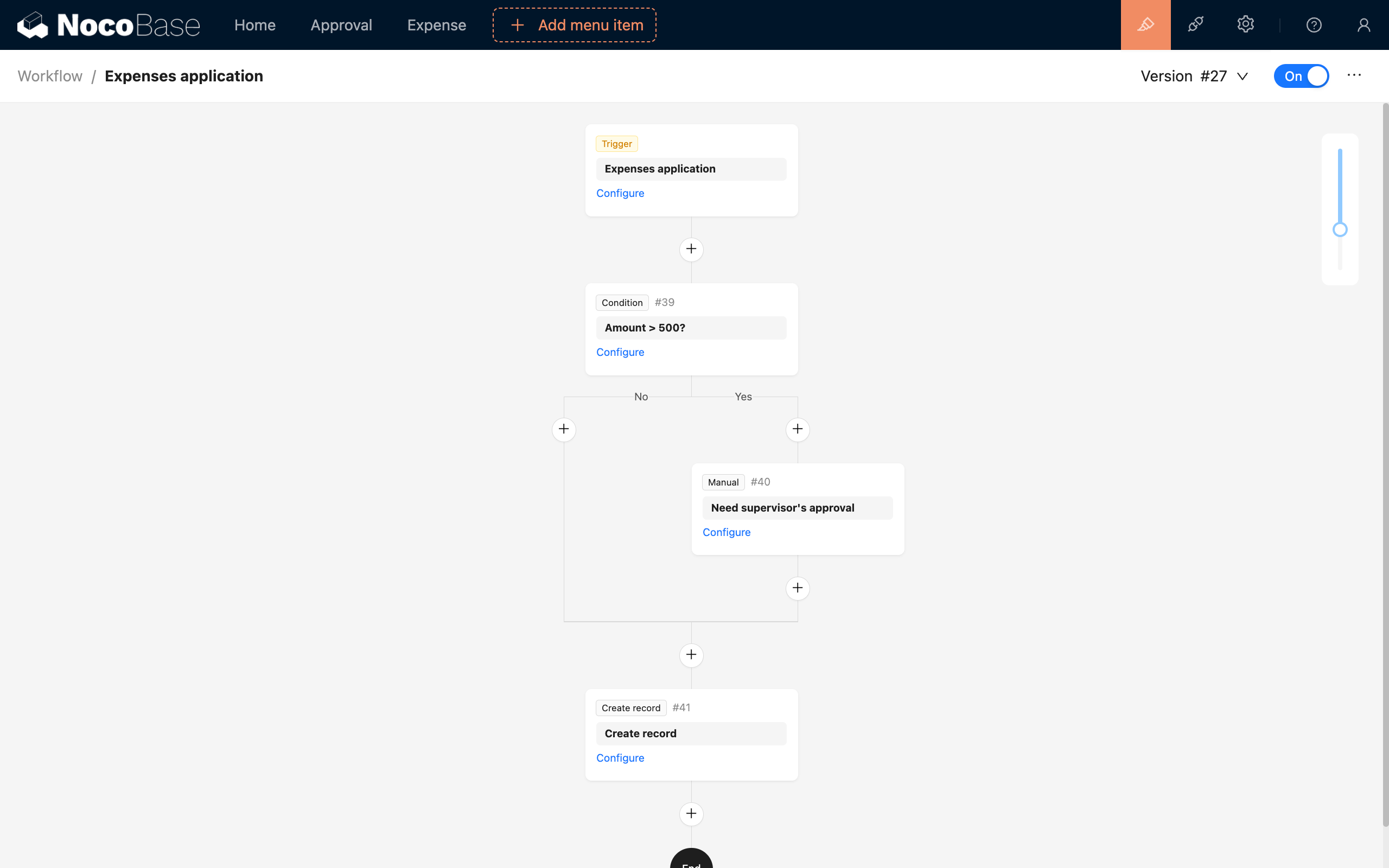Open the plugin manager (plug icon)
Image resolution: width=1389 pixels, height=868 pixels.
[x=1196, y=24]
